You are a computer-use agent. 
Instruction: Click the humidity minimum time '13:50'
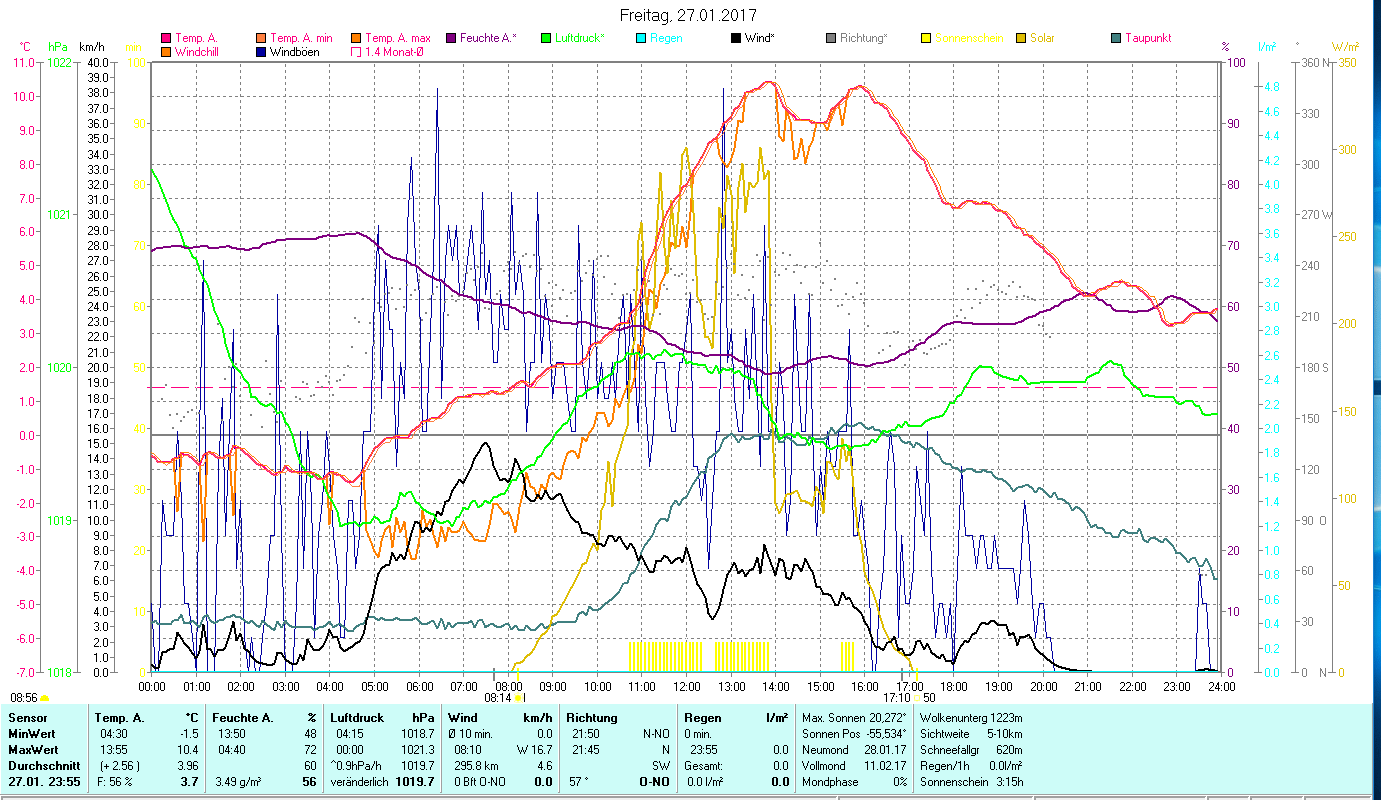[x=231, y=735]
